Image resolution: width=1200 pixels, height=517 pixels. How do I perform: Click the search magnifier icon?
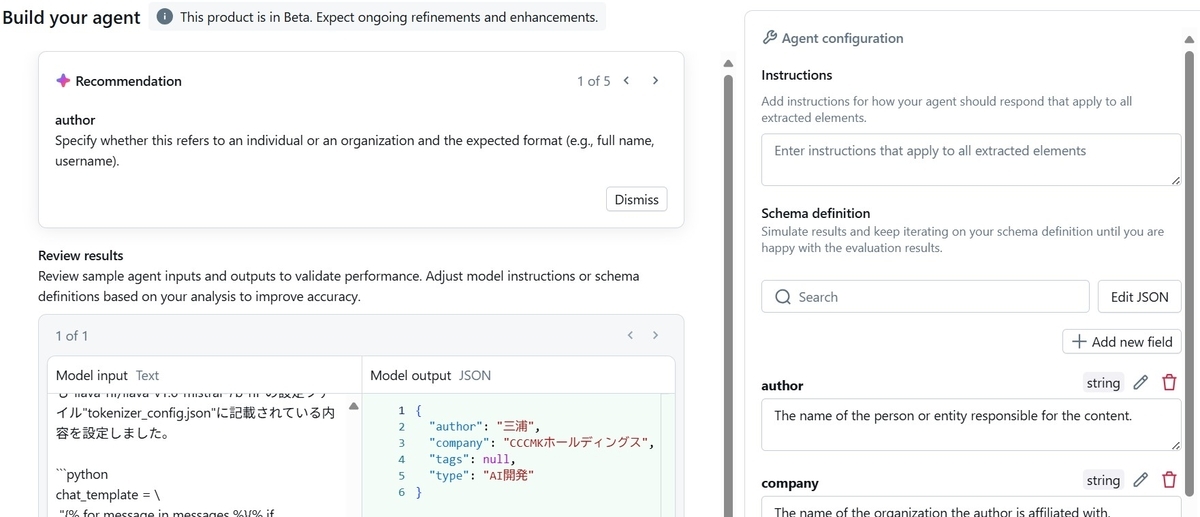tap(783, 297)
